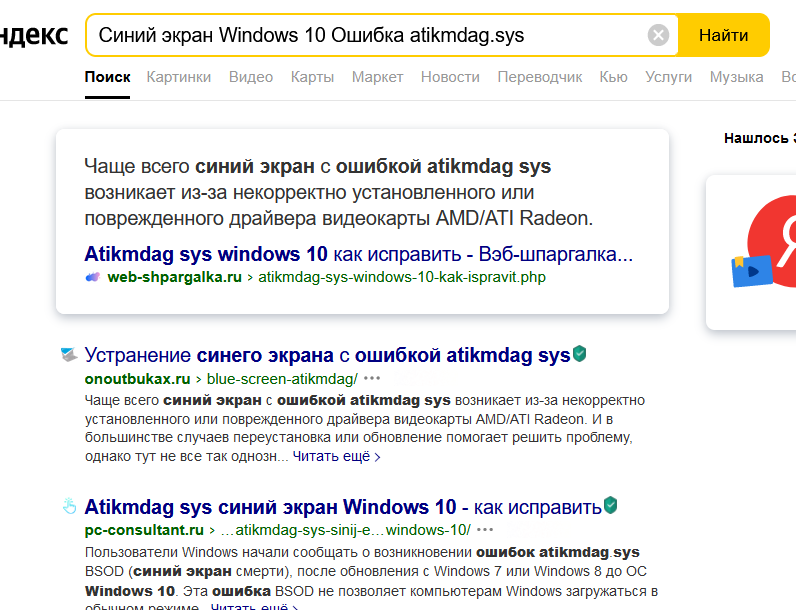Click the pc-consultant.ru result favicon
The width and height of the screenshot is (796, 610).
[x=69, y=506]
